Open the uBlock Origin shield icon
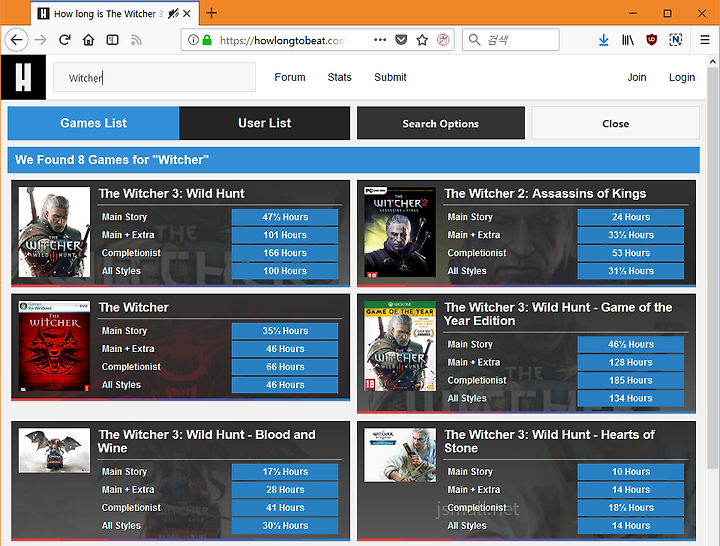720x546 pixels. tap(652, 40)
